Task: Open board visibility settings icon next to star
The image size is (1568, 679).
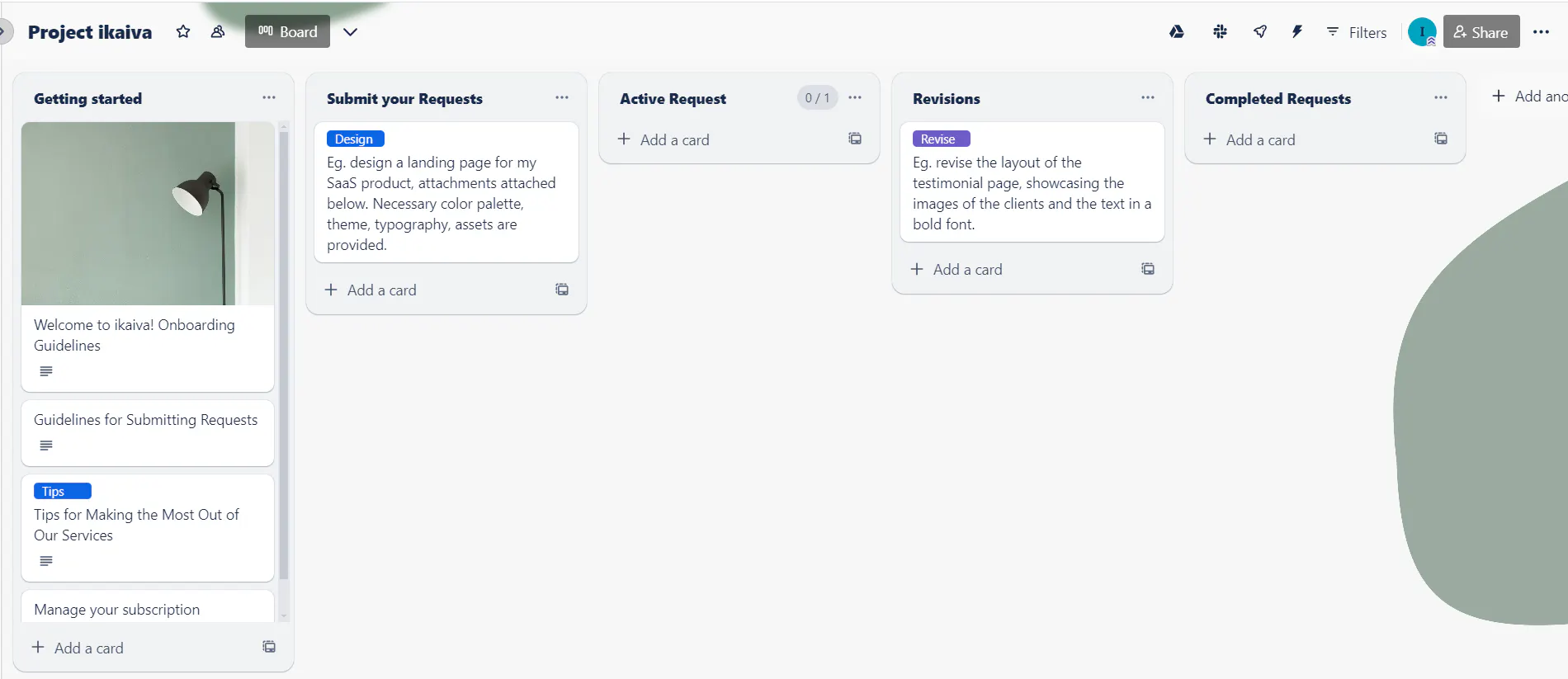Action: pyautogui.click(x=218, y=32)
